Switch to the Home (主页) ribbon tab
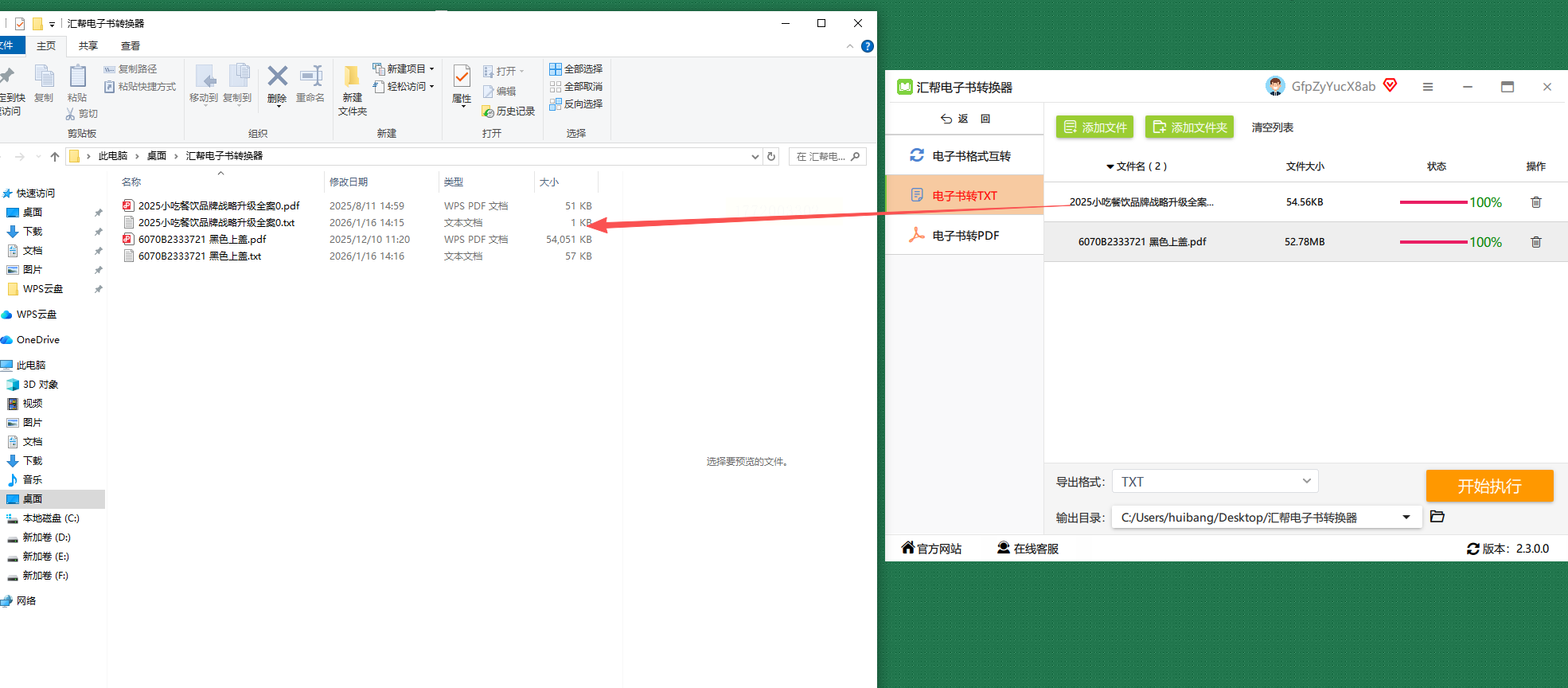The image size is (1568, 688). pyautogui.click(x=46, y=46)
